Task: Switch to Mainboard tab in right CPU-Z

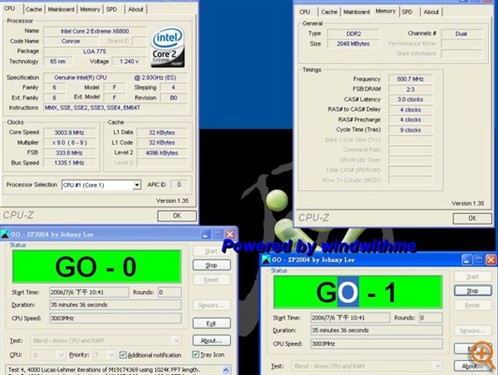Action: (356, 12)
